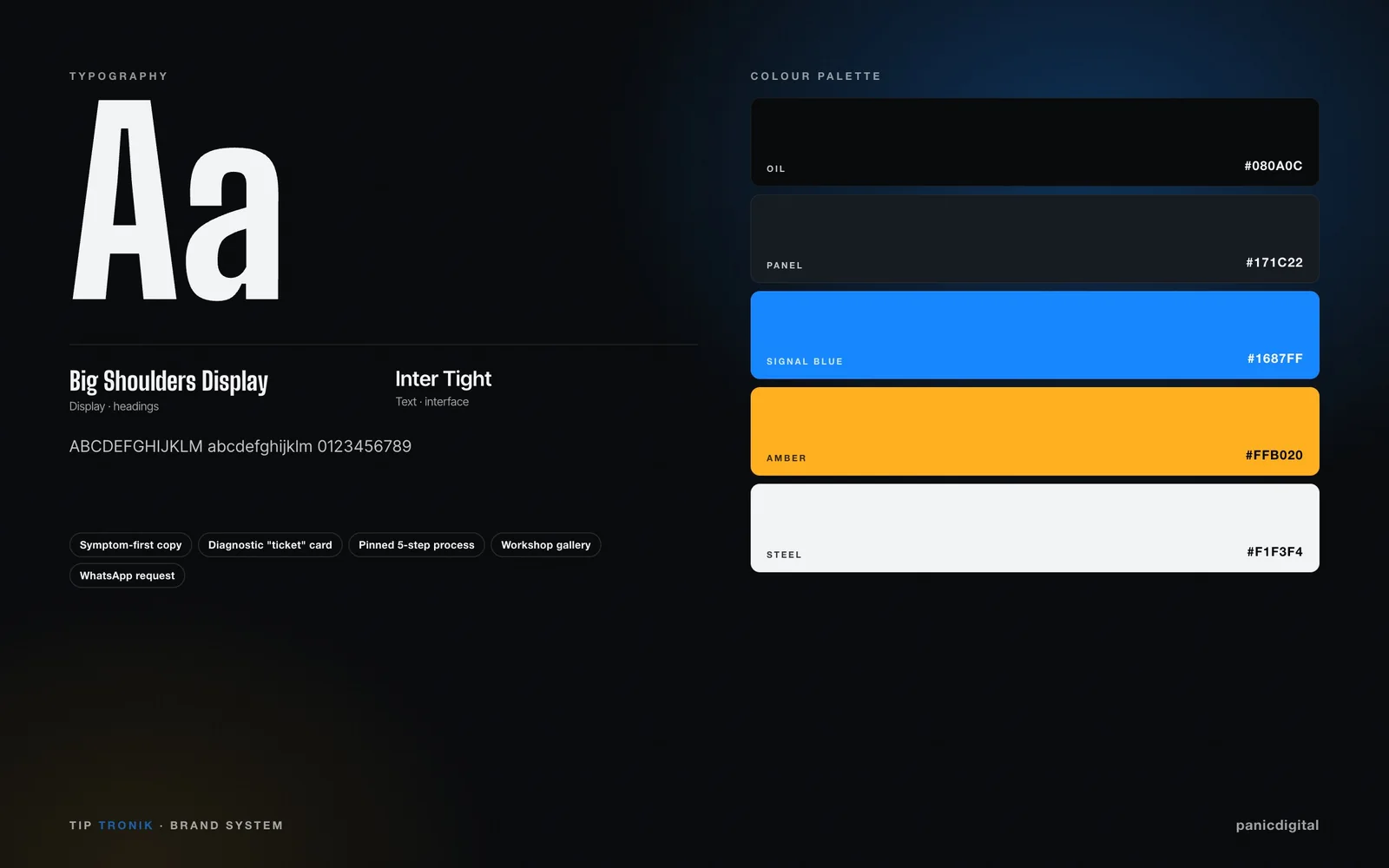
Task: Select the Big Shoulders Display font name
Action: point(168,381)
